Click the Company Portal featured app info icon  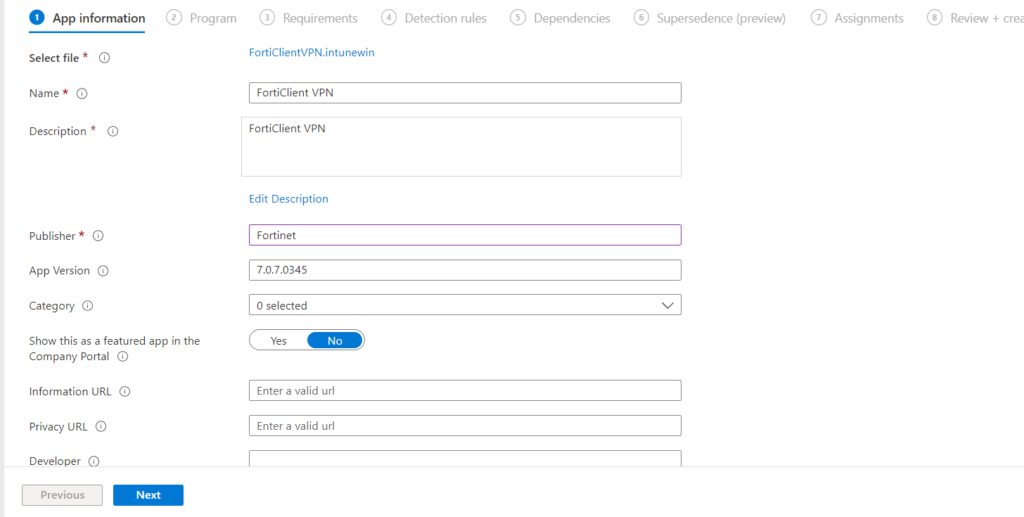122,356
